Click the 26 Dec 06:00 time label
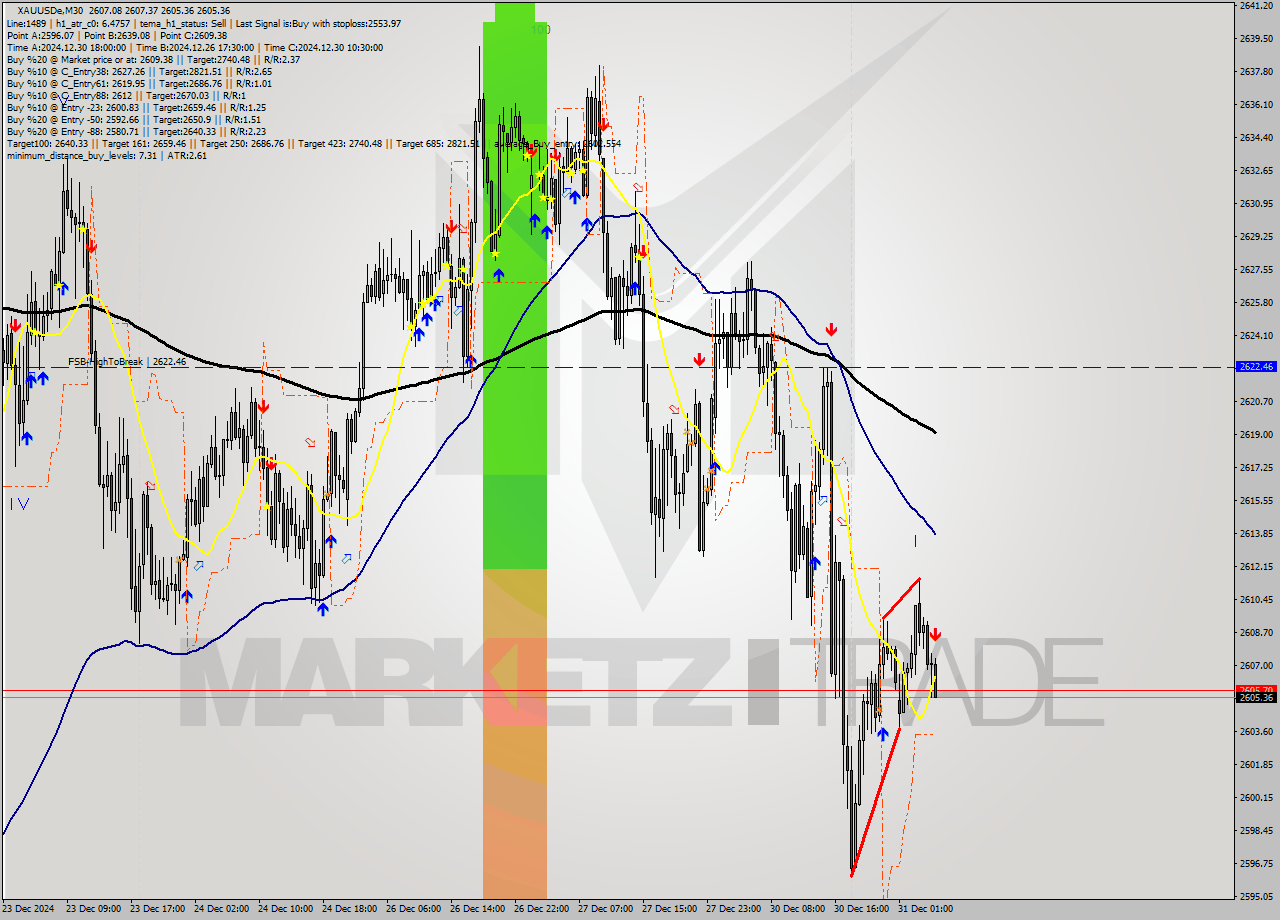This screenshot has width=1280, height=920. (x=414, y=909)
